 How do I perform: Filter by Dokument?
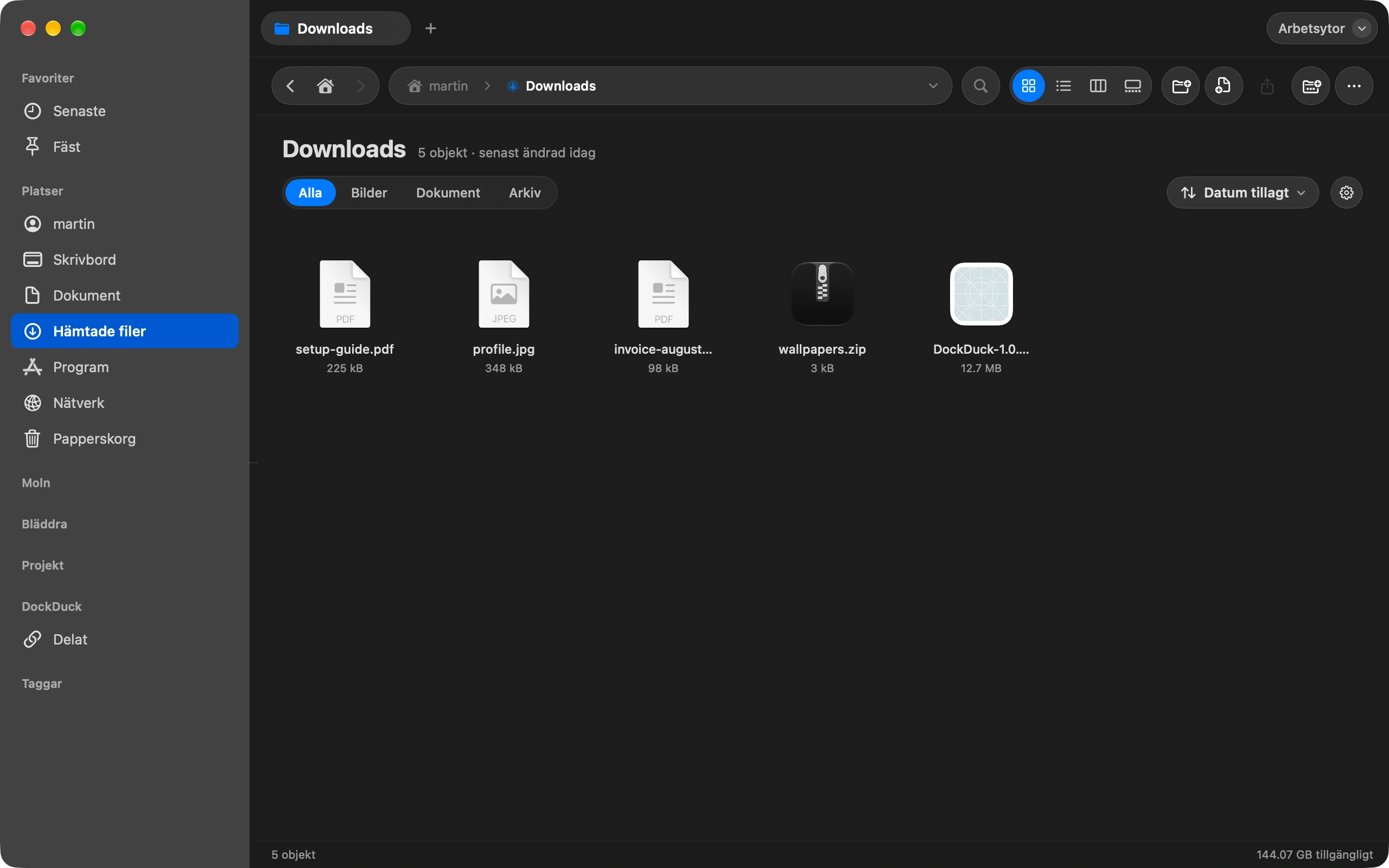(448, 193)
